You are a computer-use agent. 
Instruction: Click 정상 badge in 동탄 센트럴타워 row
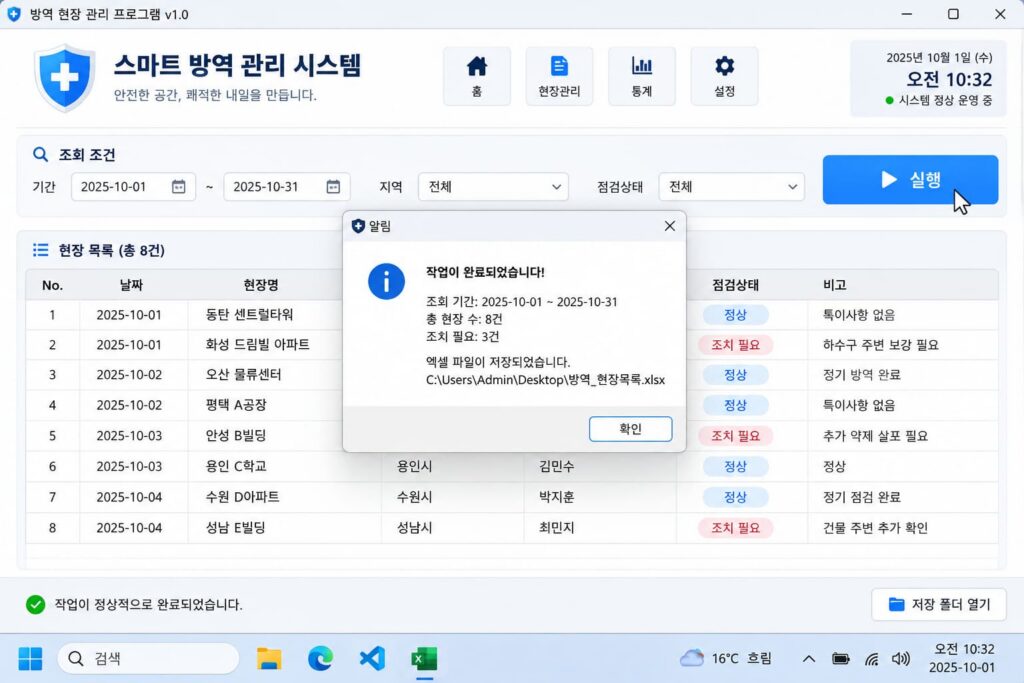point(735,315)
